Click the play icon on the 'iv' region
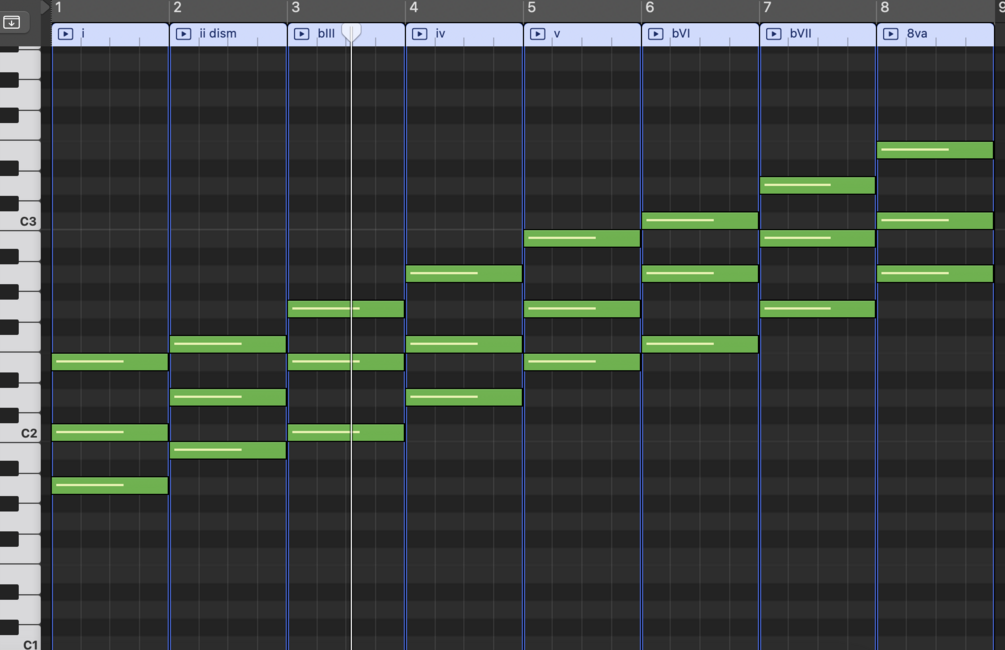The height and width of the screenshot is (650, 1005). (419, 34)
